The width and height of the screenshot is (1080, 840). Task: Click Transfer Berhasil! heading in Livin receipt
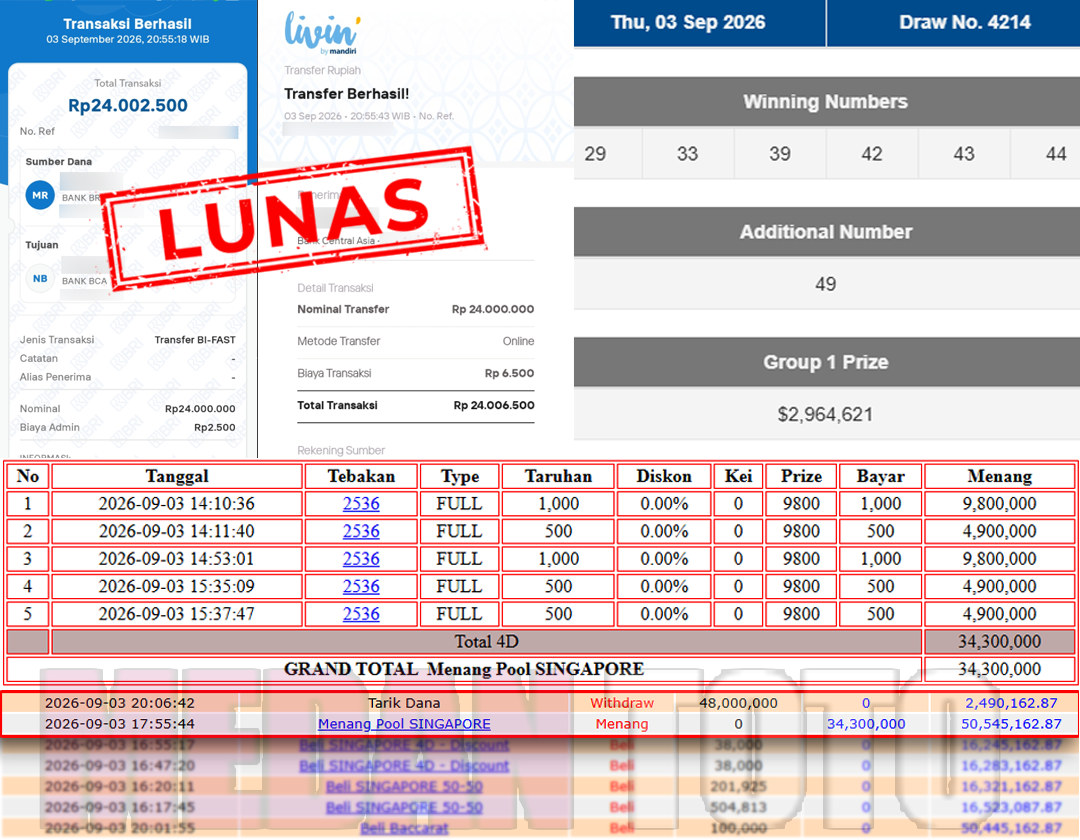pyautogui.click(x=346, y=94)
